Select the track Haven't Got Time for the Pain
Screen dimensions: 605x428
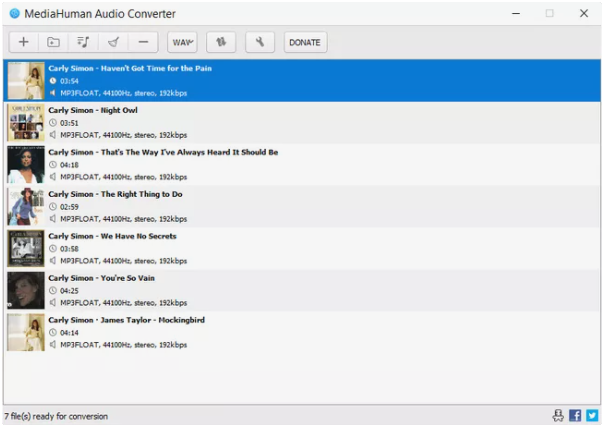point(302,81)
